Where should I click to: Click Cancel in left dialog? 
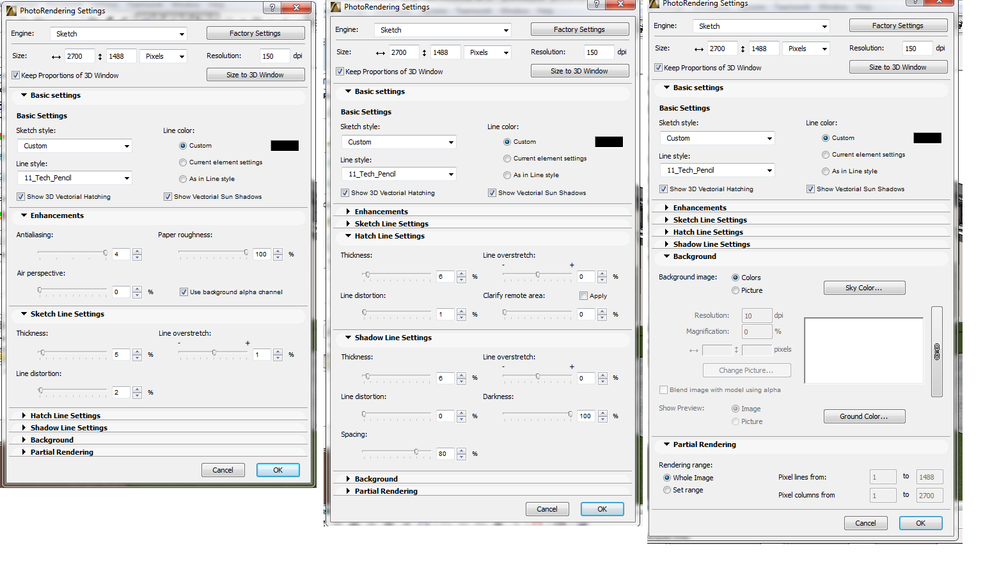tap(223, 470)
